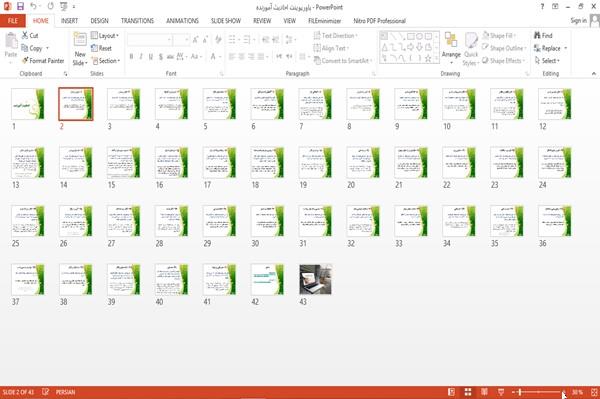Open the Font size combo box
600x399 pixels.
click(x=181, y=39)
